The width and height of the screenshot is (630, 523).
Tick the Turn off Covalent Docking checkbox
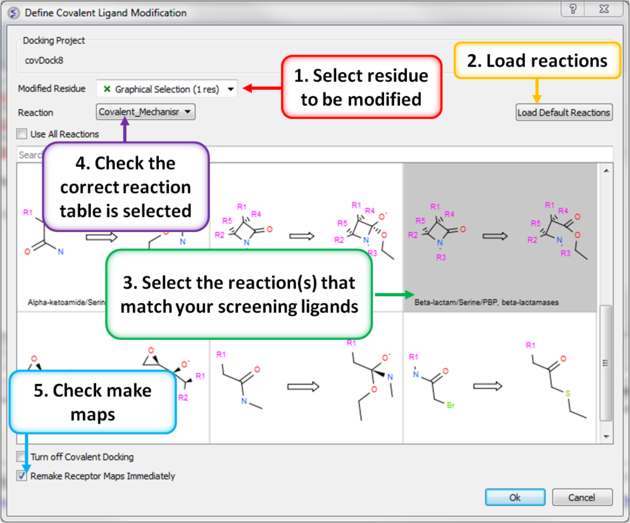[x=23, y=457]
